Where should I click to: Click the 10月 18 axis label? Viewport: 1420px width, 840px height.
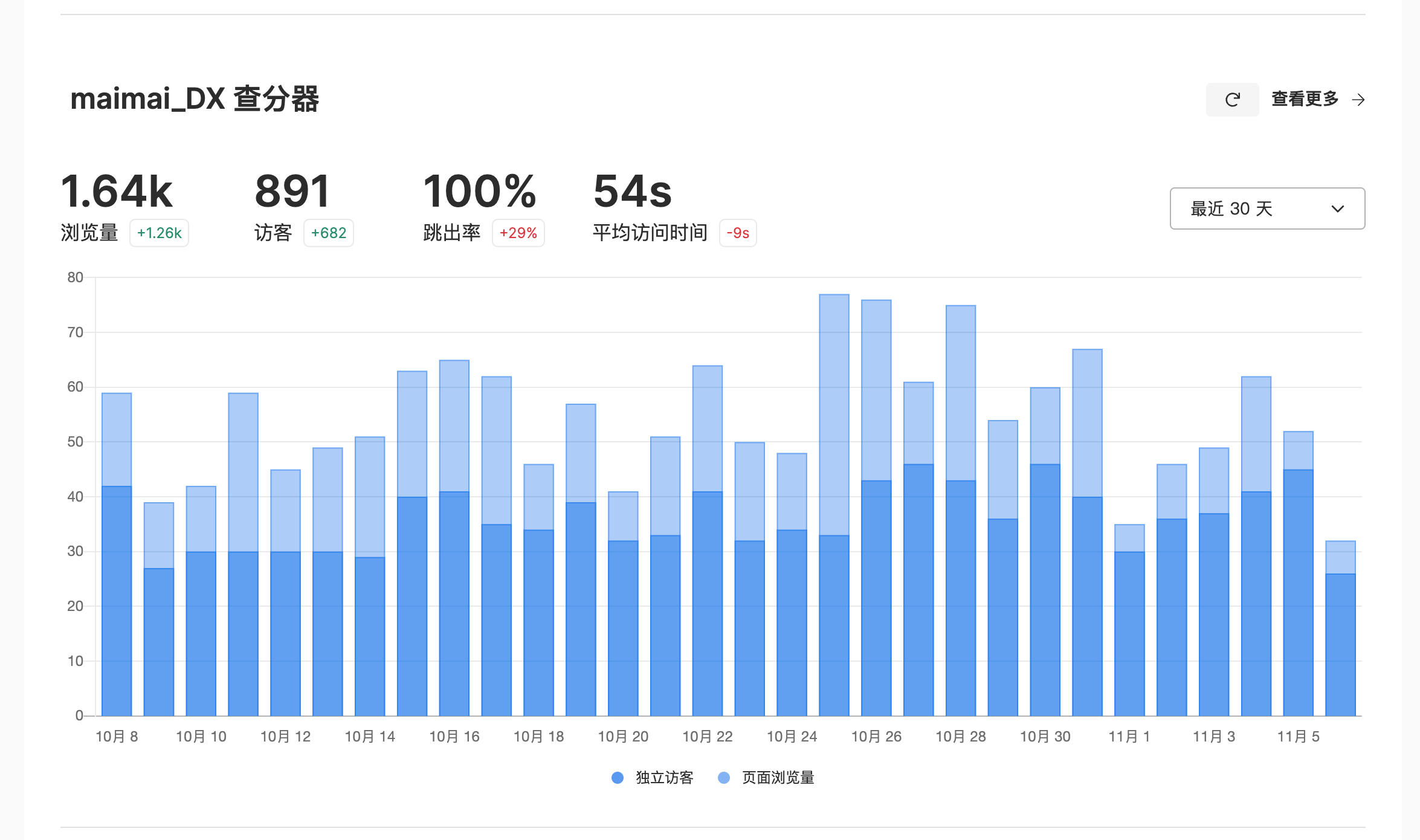click(x=538, y=737)
